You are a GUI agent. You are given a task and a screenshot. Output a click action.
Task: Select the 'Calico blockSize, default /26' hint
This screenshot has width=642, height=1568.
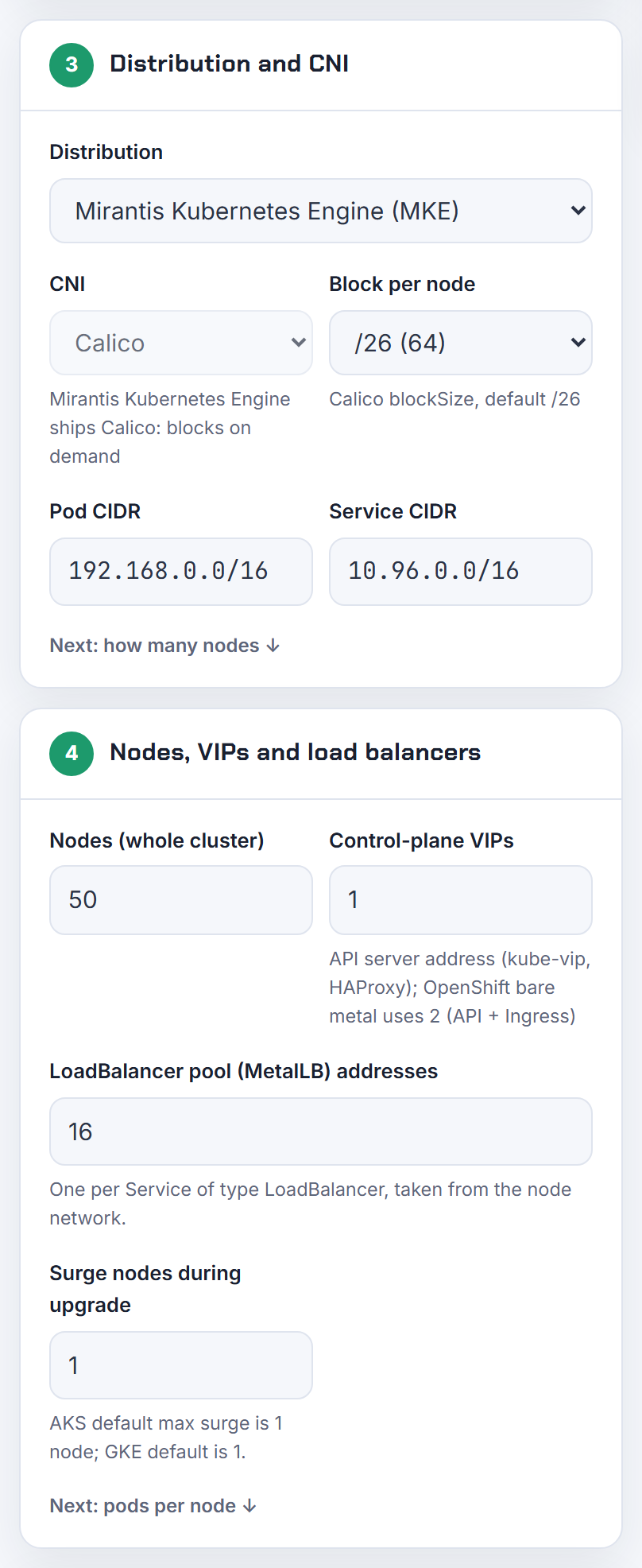[x=455, y=399]
